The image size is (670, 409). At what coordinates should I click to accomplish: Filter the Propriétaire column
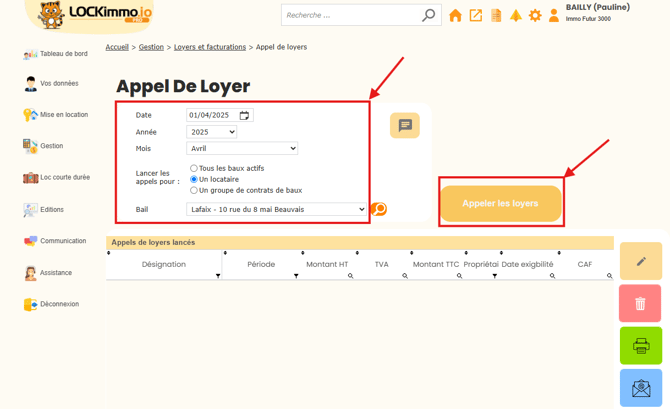(x=494, y=276)
